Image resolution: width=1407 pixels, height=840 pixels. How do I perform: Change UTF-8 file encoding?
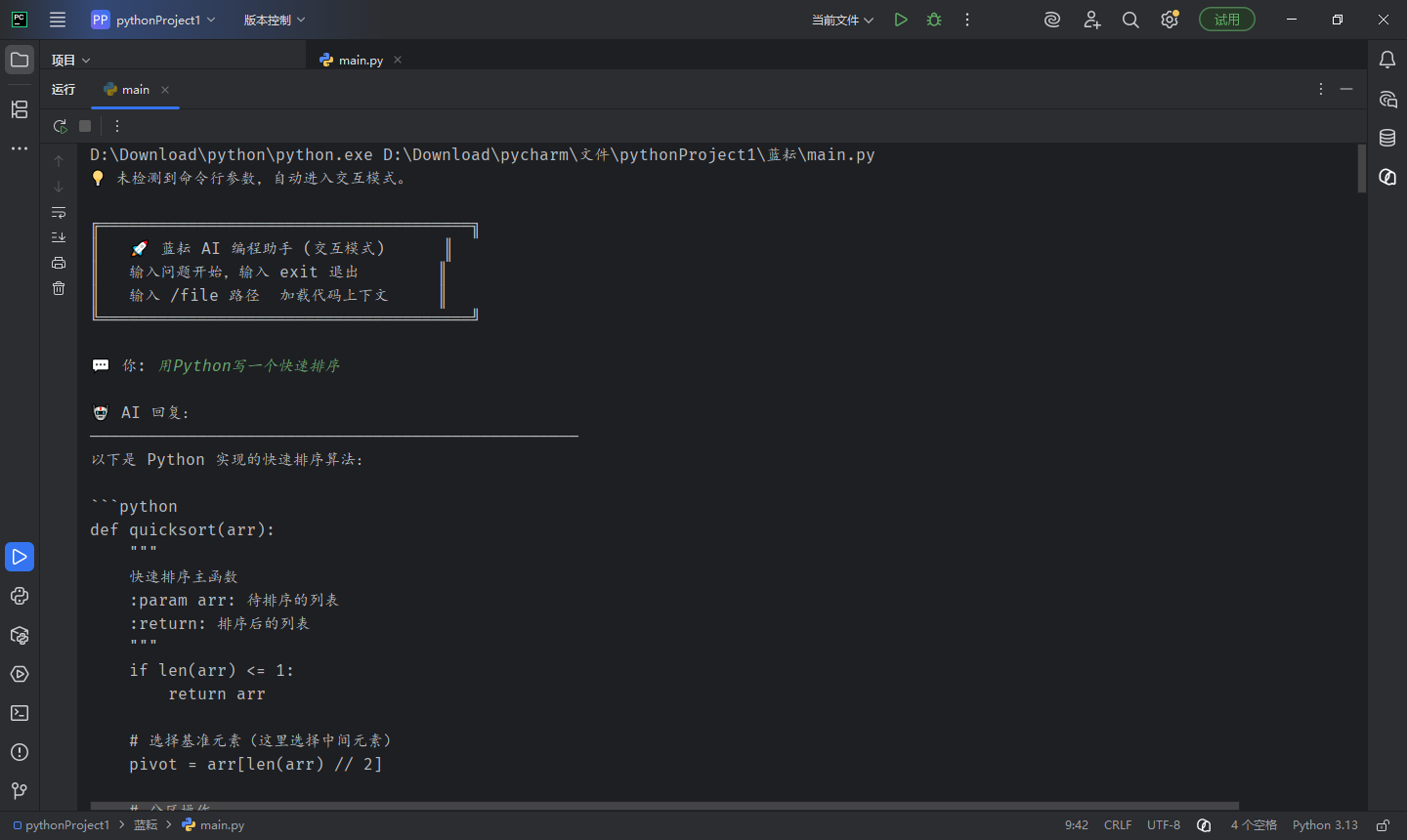pos(1164,825)
